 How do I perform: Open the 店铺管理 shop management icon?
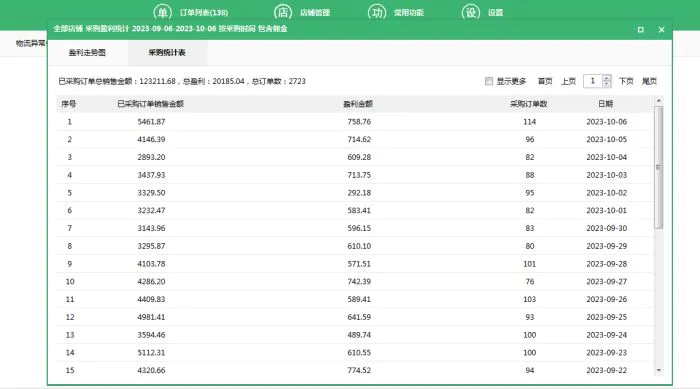click(x=283, y=12)
